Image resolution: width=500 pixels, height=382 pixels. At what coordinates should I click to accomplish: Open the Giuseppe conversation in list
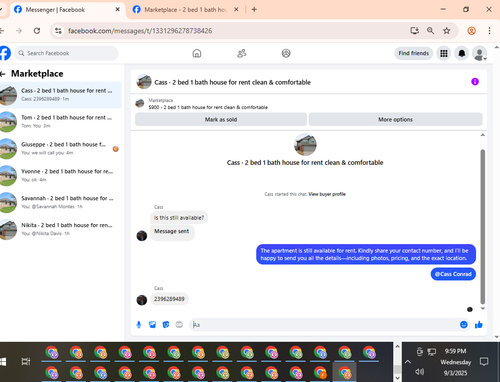point(60,149)
